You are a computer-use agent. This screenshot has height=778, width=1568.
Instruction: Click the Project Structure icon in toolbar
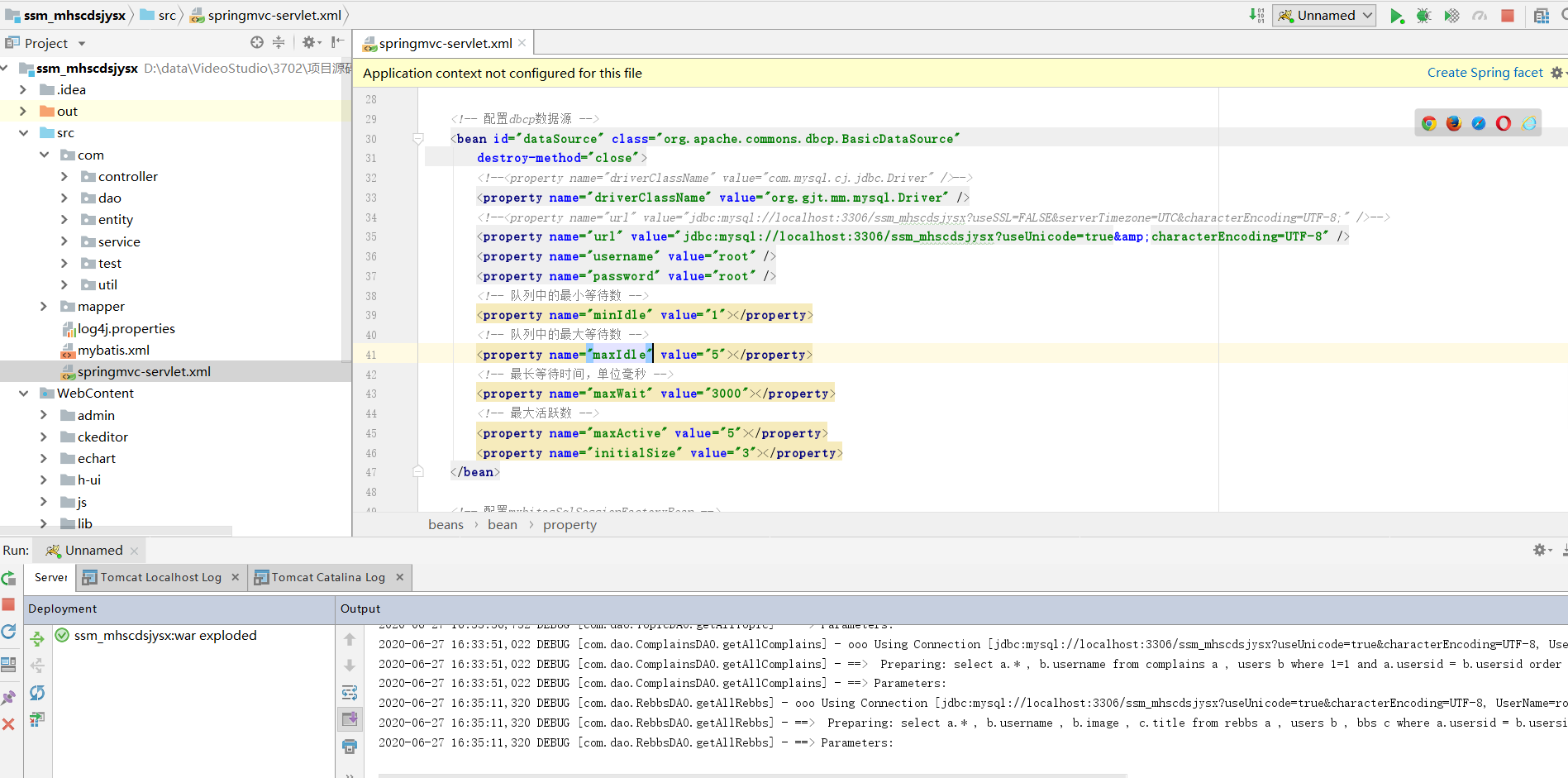tap(1541, 16)
